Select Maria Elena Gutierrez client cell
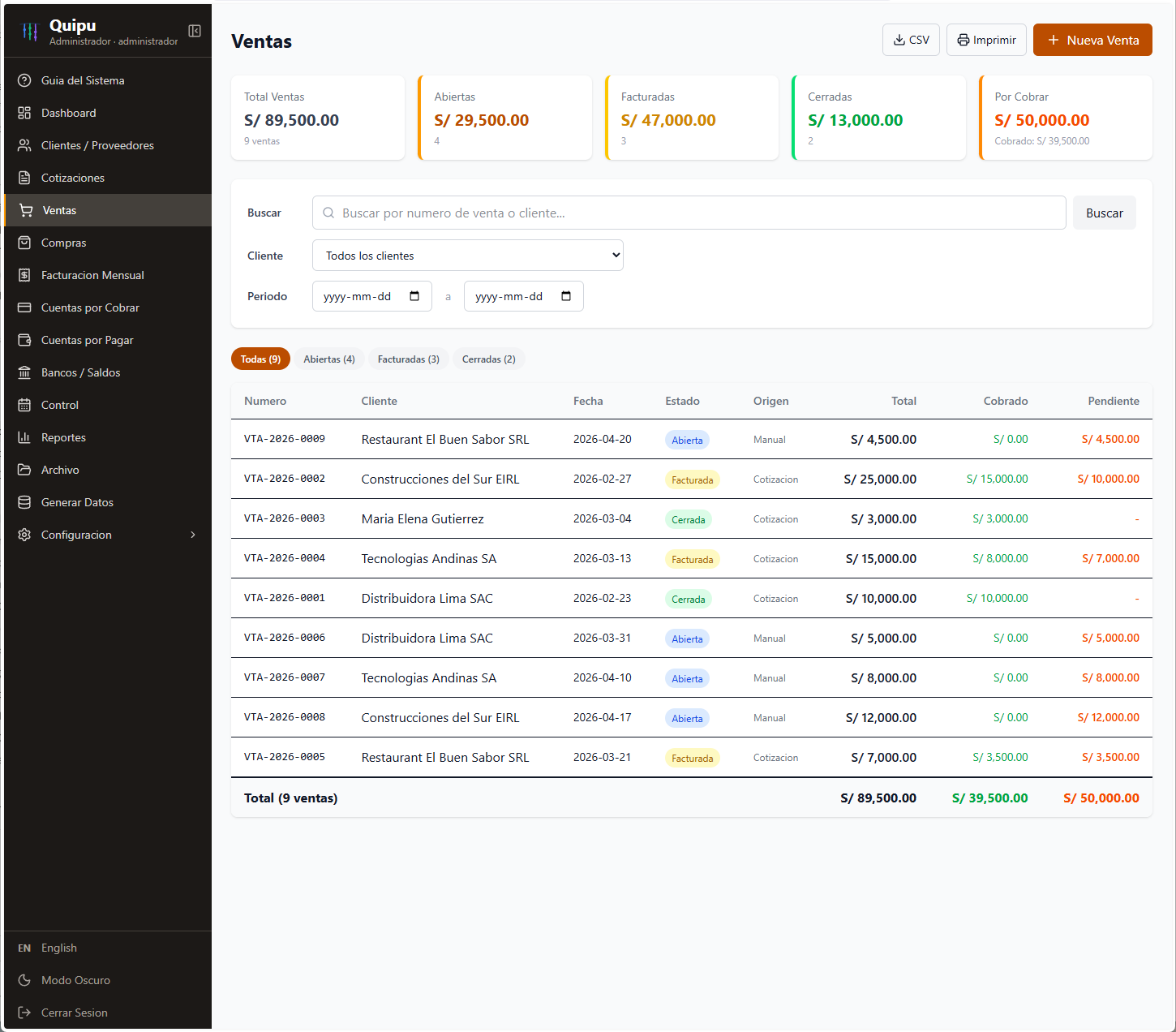The height and width of the screenshot is (1032, 1176). tap(423, 518)
